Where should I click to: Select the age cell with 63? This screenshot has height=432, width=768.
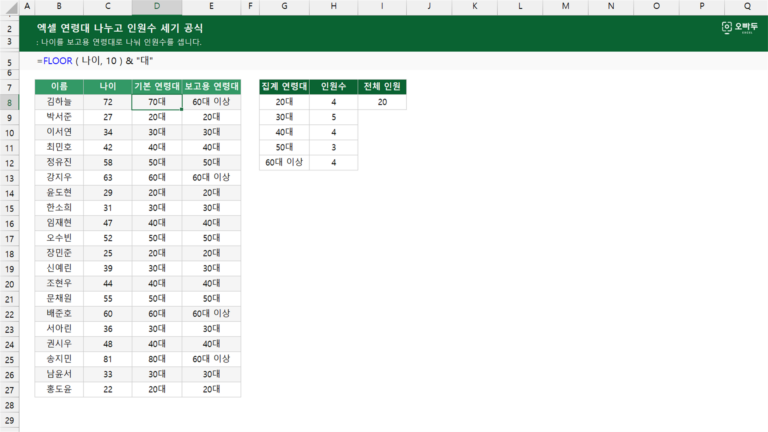coord(108,177)
